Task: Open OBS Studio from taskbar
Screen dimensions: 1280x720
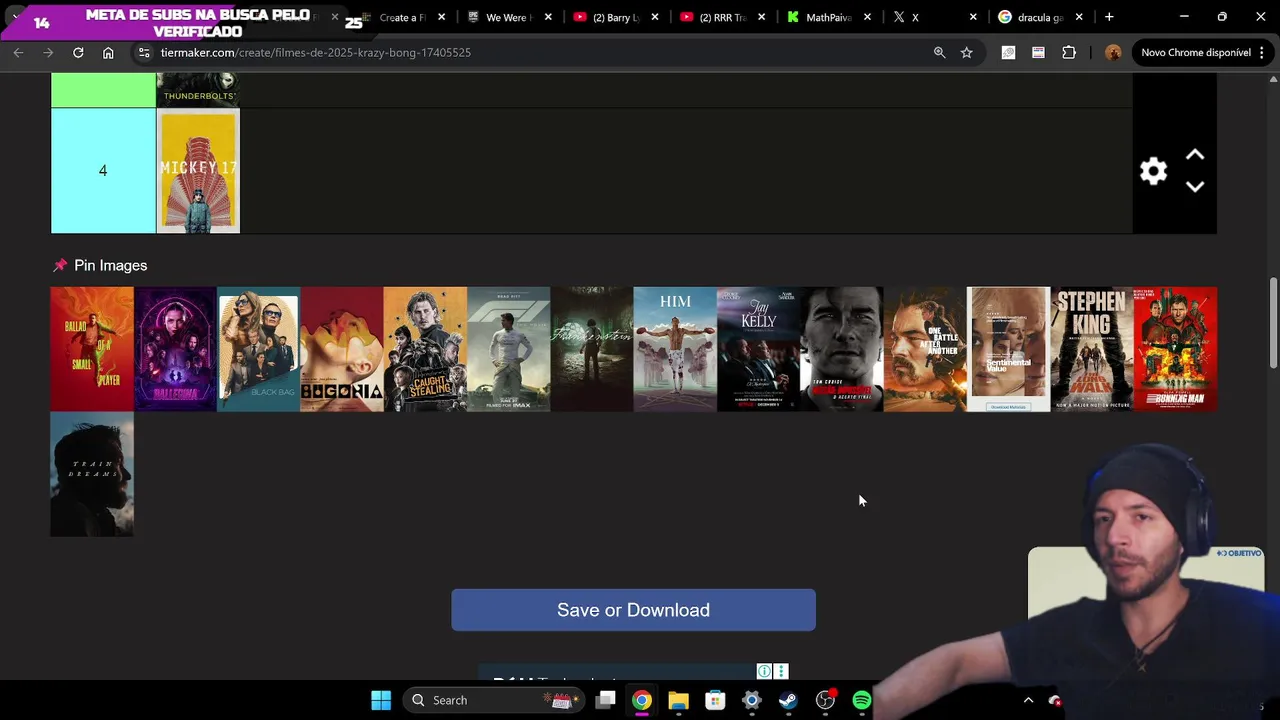Action: pyautogui.click(x=825, y=700)
